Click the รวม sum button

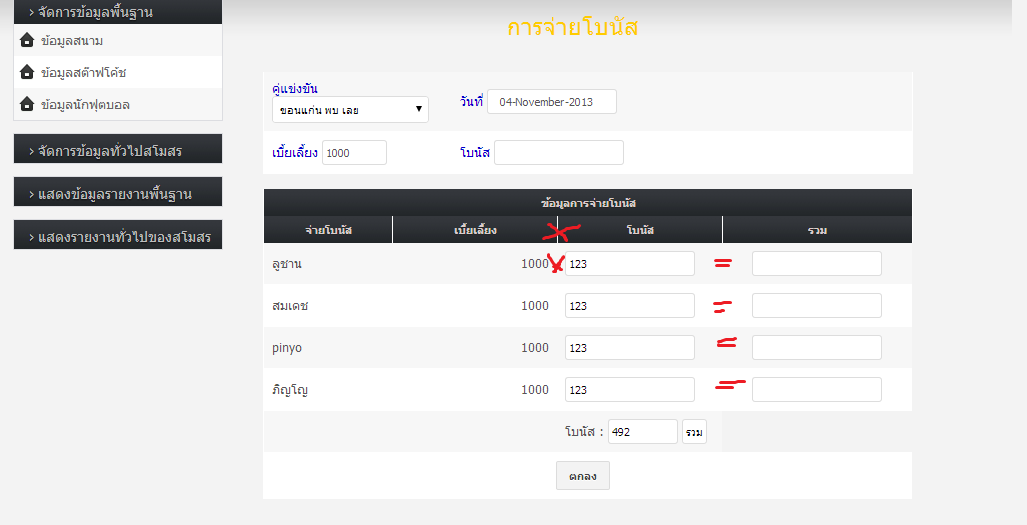(694, 431)
